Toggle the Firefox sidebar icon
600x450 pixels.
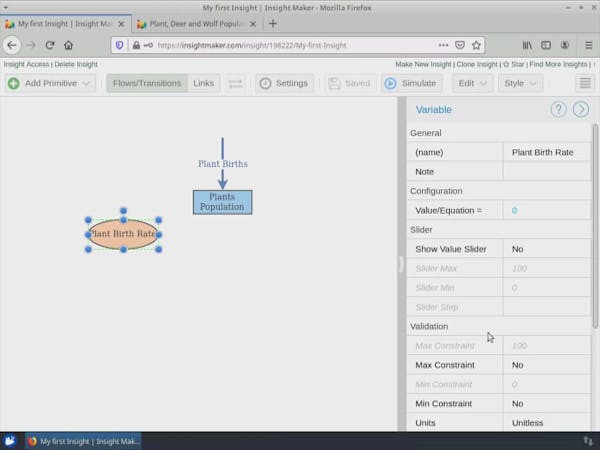[x=546, y=45]
